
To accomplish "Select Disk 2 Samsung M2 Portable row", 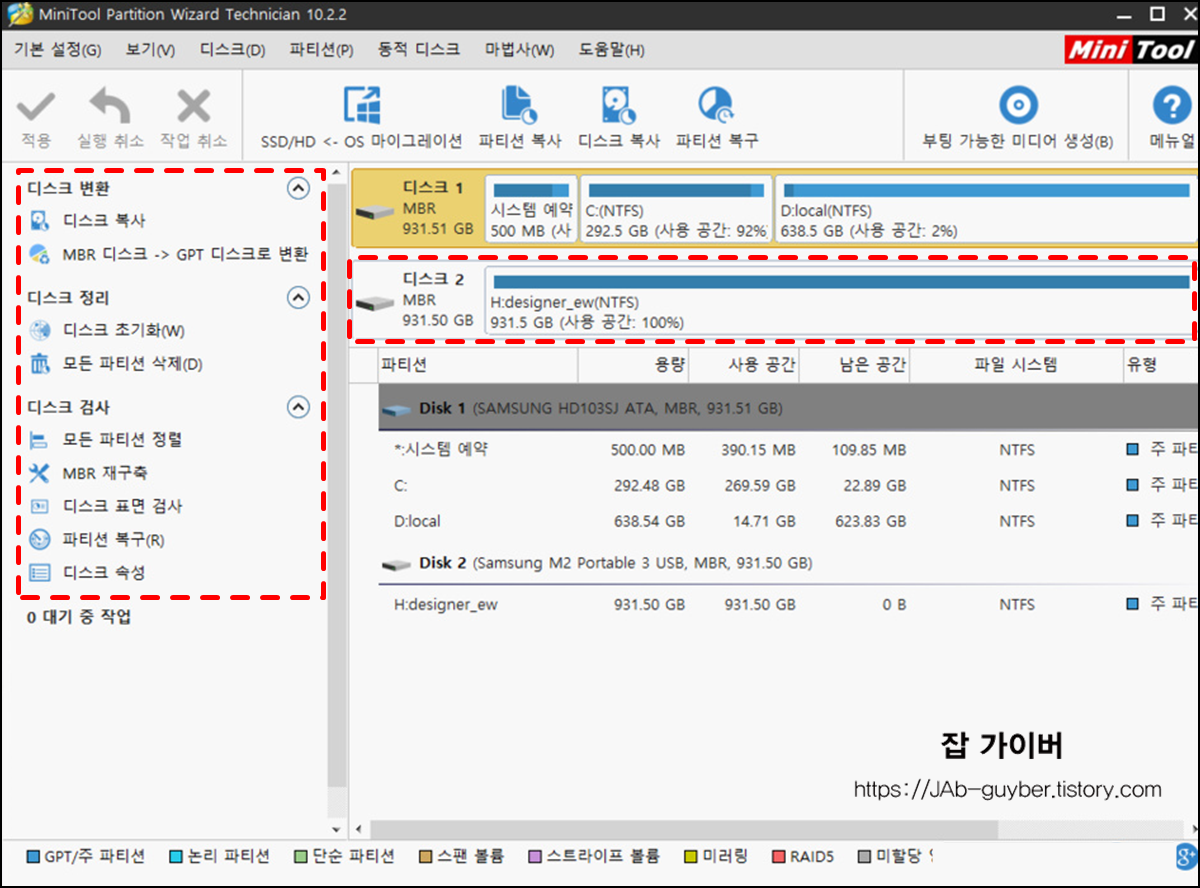I will (788, 563).
